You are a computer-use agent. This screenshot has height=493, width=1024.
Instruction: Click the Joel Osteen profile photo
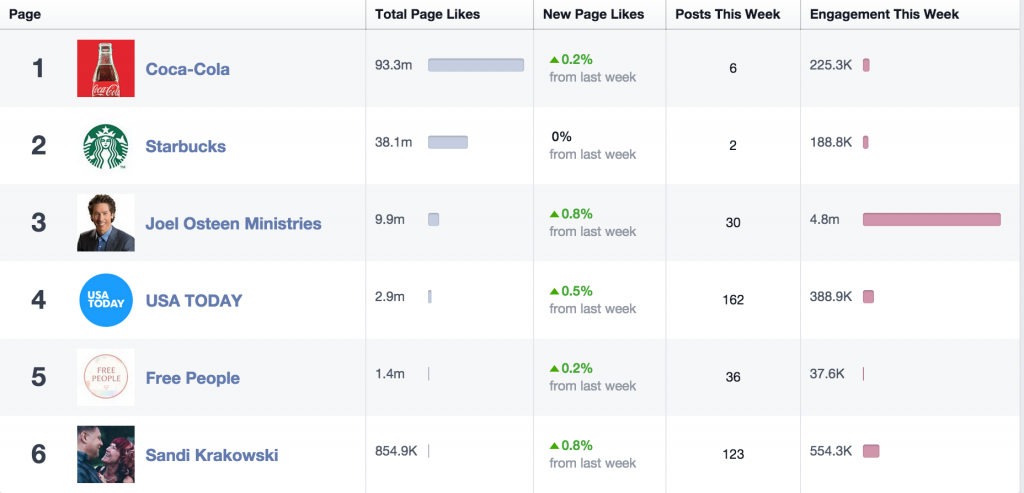click(x=105, y=223)
